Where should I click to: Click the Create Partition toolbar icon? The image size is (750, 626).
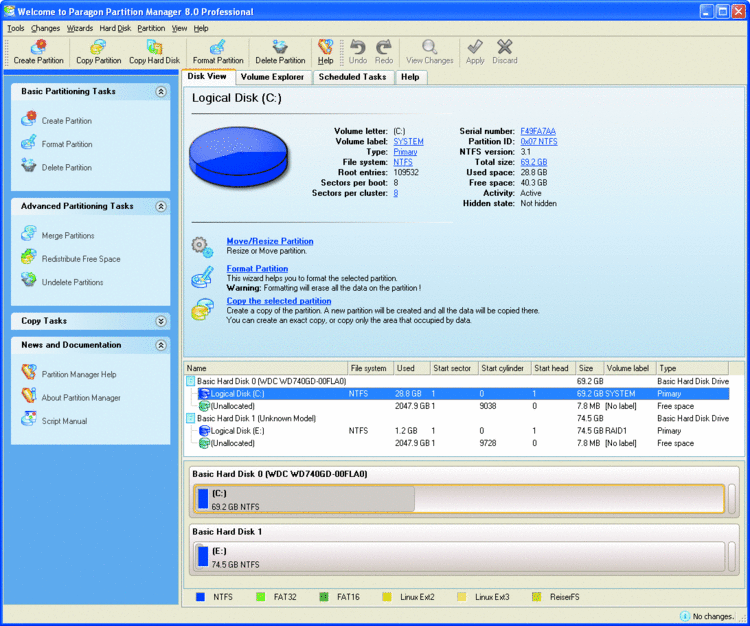coord(38,47)
